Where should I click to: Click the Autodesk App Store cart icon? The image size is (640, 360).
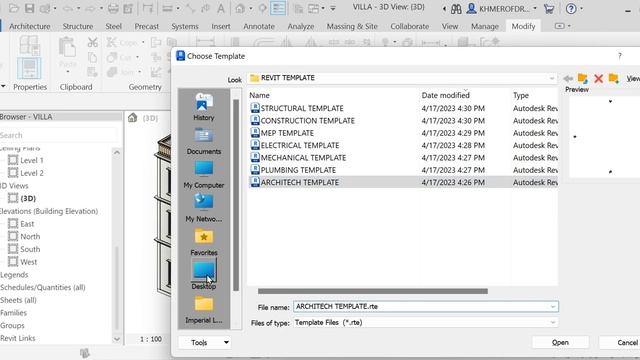click(x=549, y=9)
